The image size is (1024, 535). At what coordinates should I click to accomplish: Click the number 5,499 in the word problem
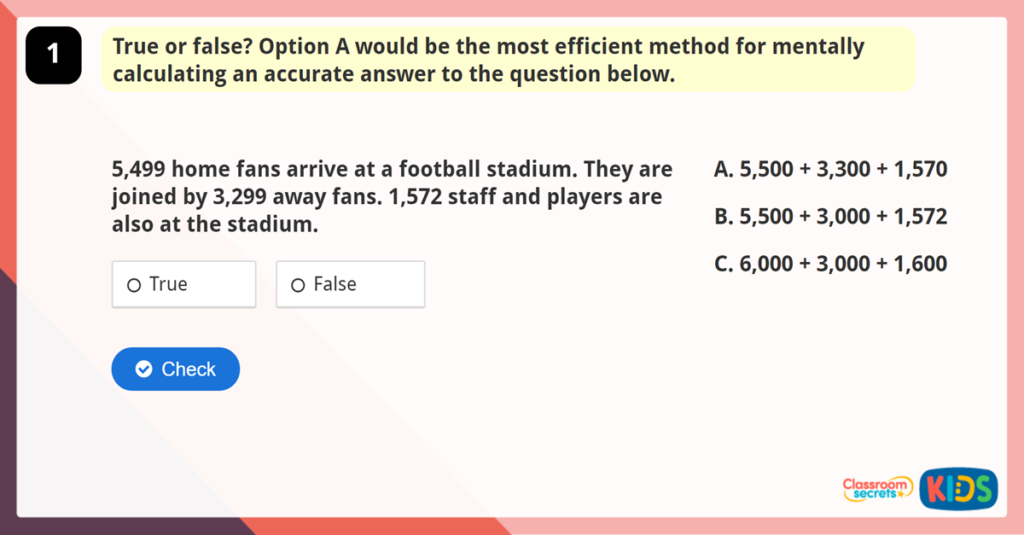139,169
